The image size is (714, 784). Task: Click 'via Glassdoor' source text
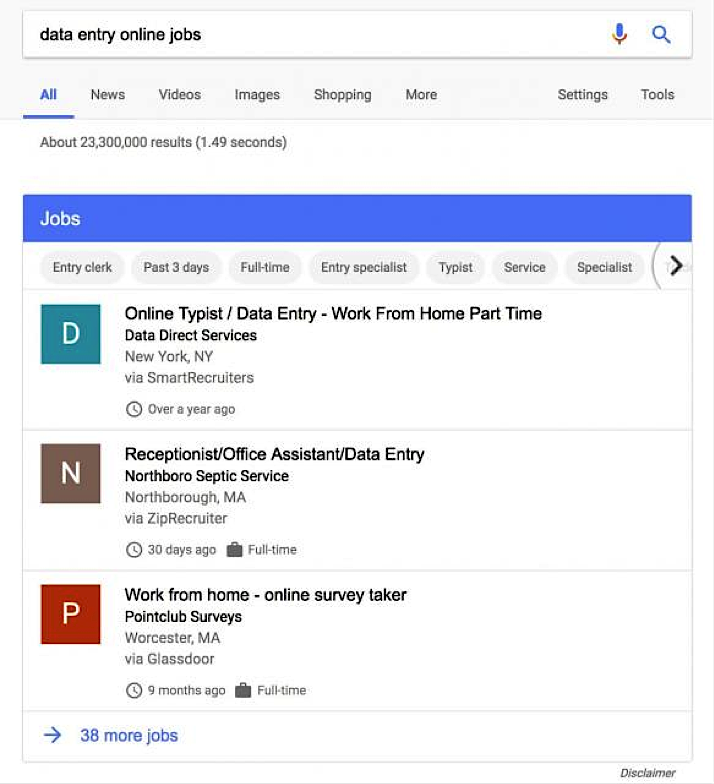click(170, 659)
